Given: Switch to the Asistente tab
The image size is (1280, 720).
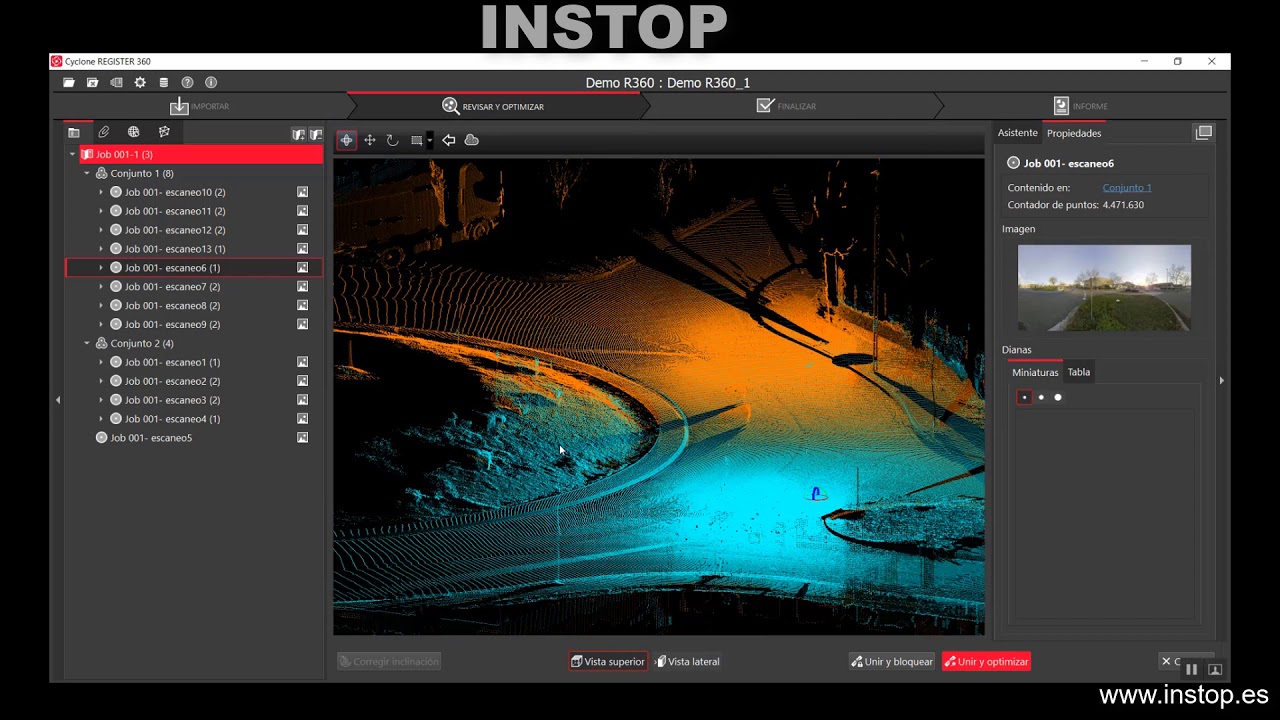Looking at the screenshot, I should tap(1018, 133).
